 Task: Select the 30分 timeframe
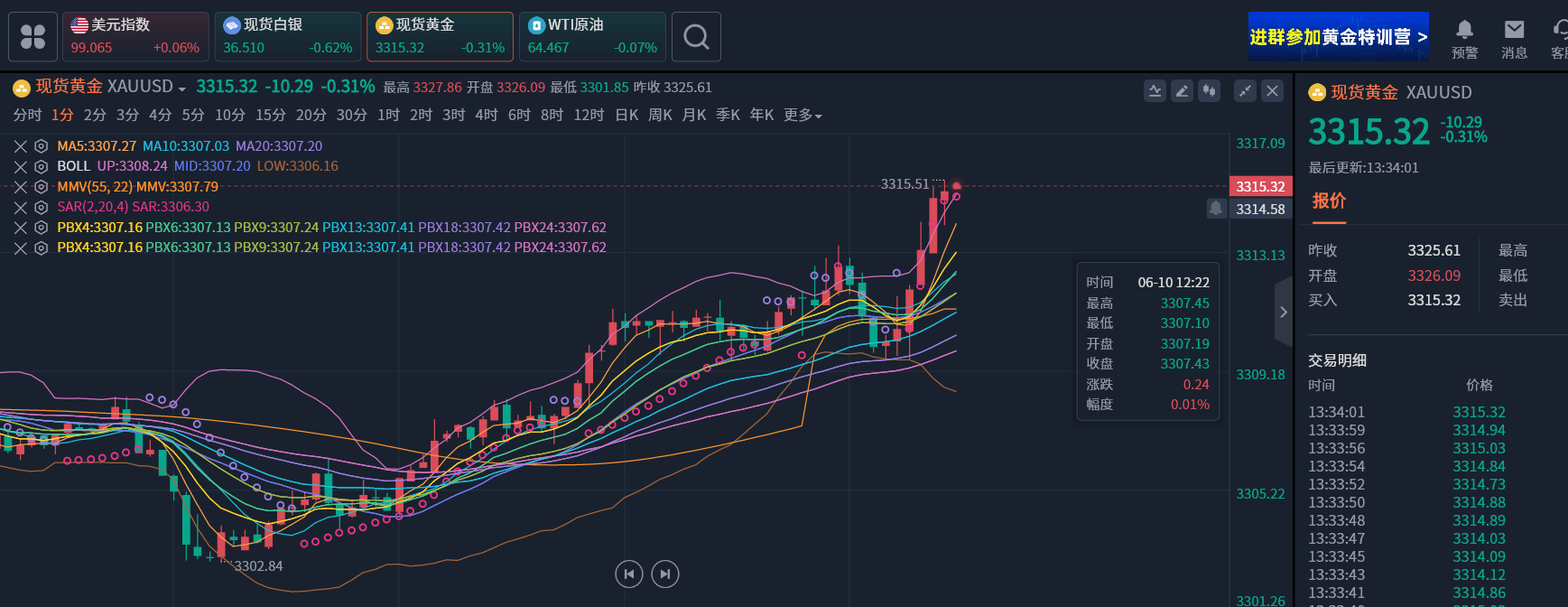click(x=352, y=115)
